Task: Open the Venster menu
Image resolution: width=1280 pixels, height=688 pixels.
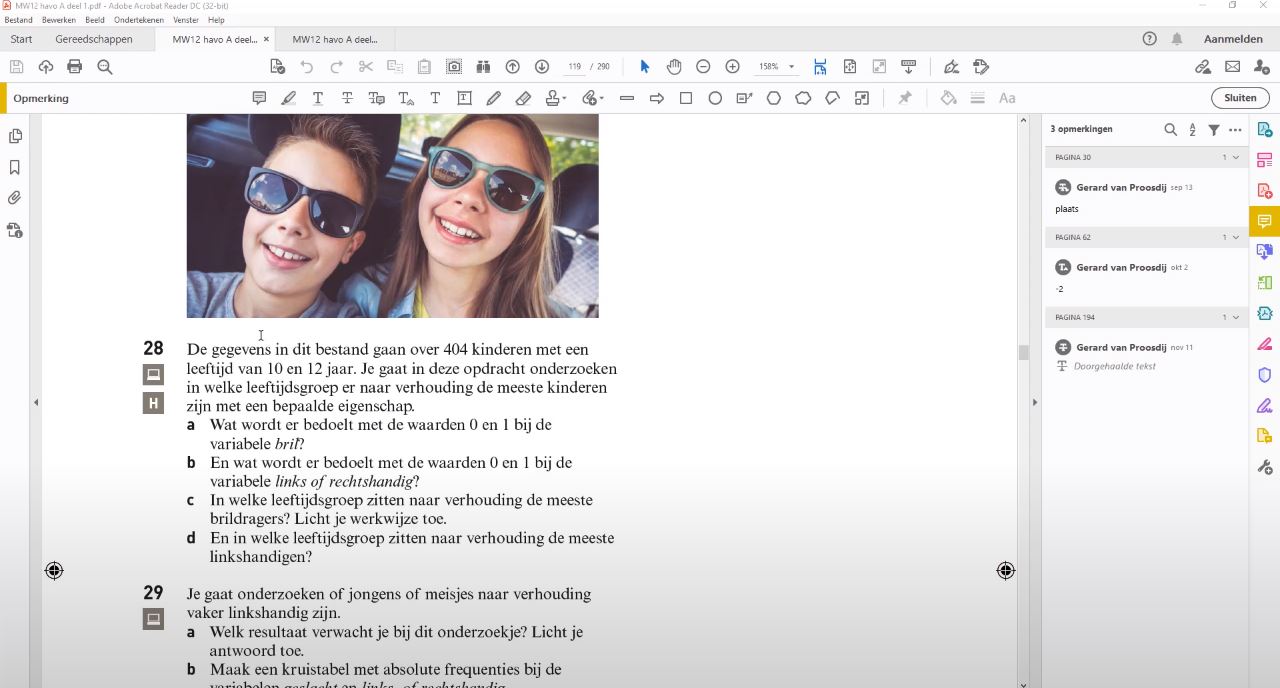Action: pyautogui.click(x=186, y=20)
